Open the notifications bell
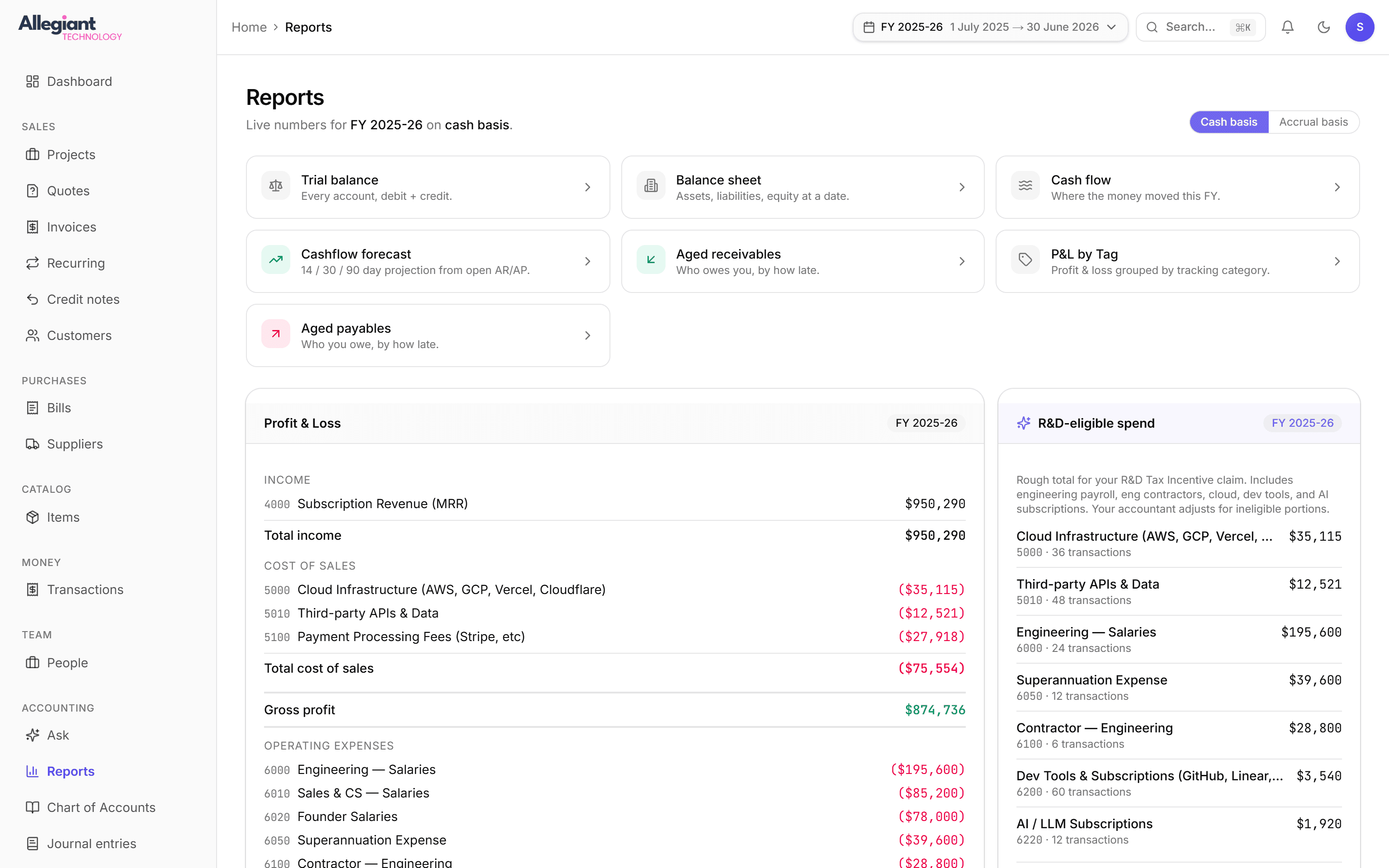 1287,27
